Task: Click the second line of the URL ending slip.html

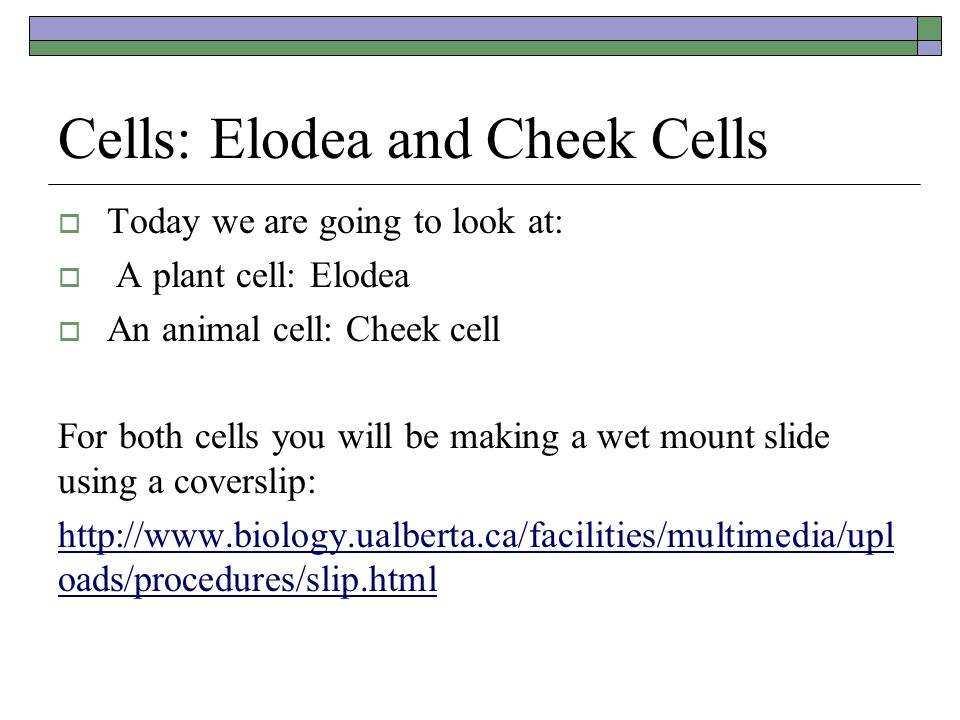Action: [247, 579]
